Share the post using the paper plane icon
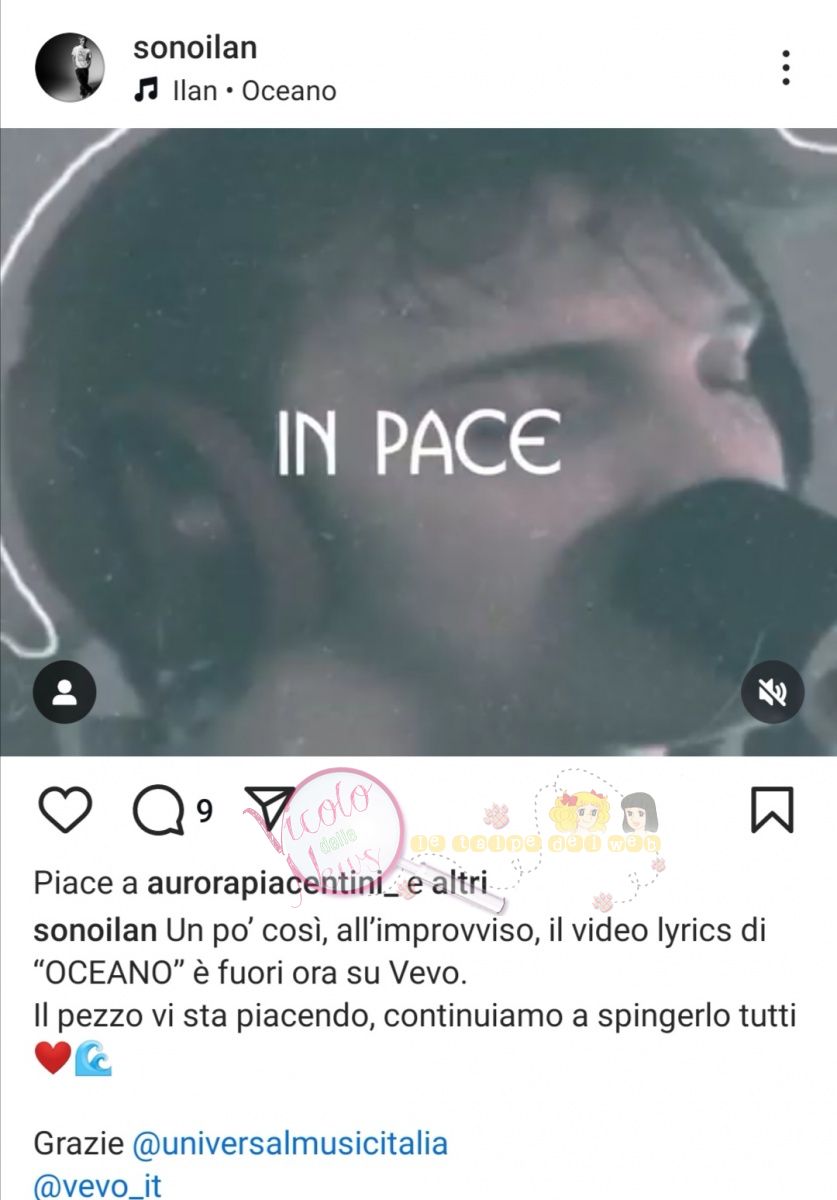 tap(270, 808)
